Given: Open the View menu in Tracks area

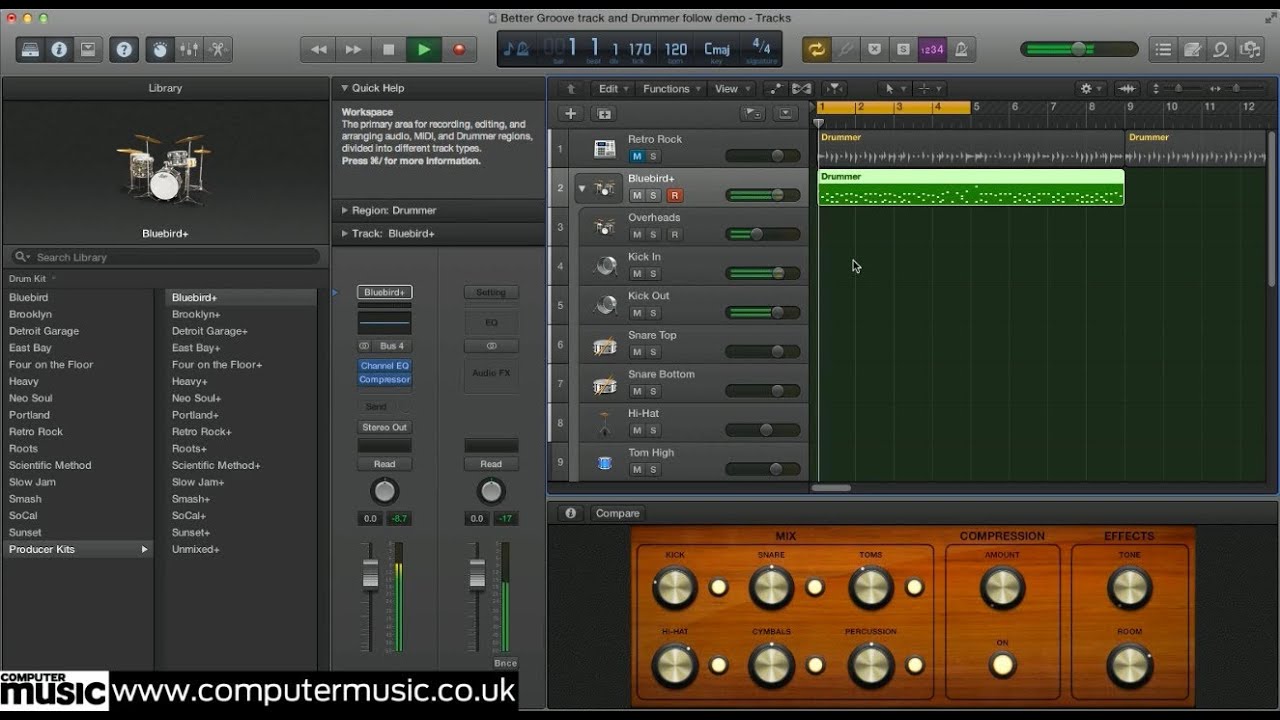Looking at the screenshot, I should 732,89.
